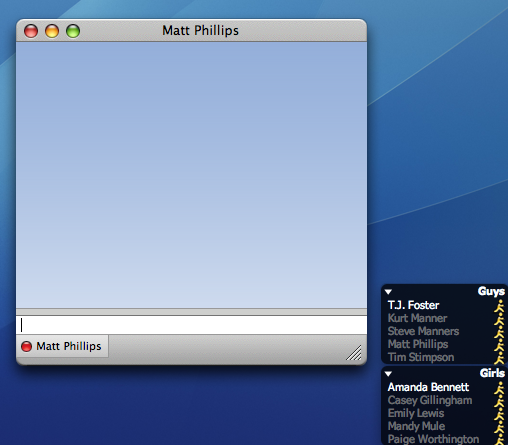
Task: Click the away icon beside Emily Lewis
Action: [499, 414]
